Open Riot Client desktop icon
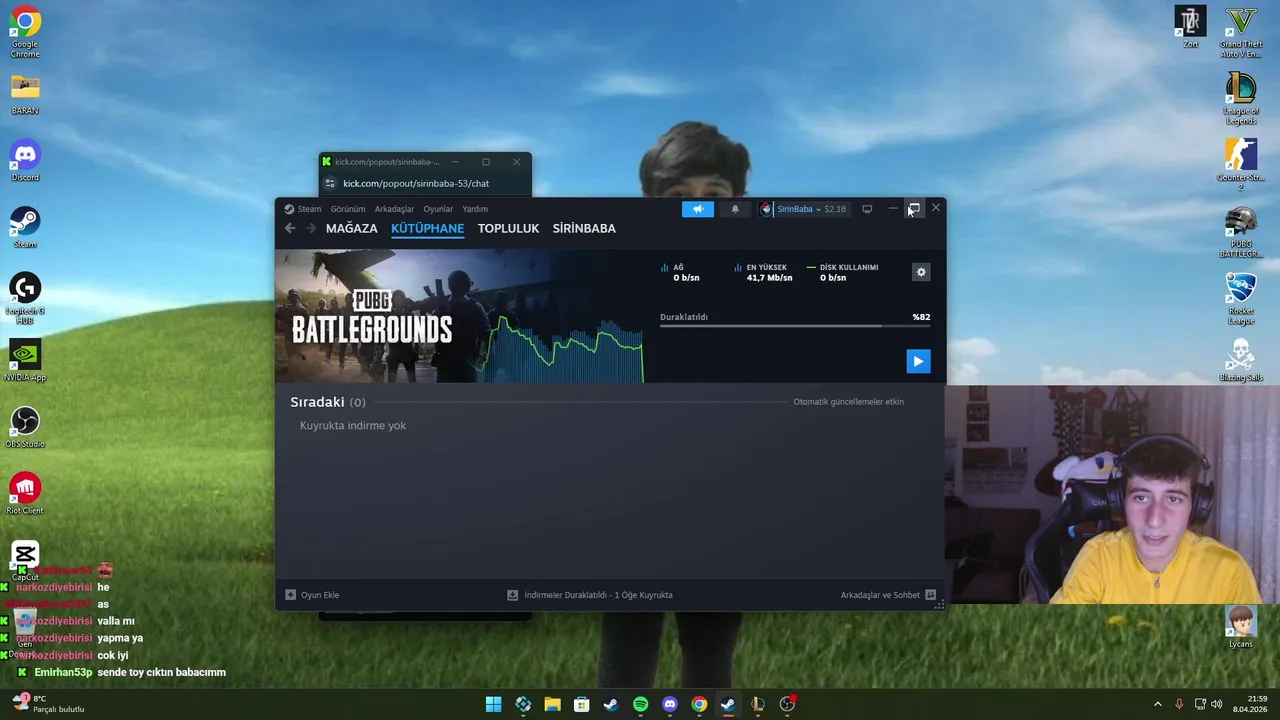Viewport: 1280px width, 720px height. [x=25, y=495]
